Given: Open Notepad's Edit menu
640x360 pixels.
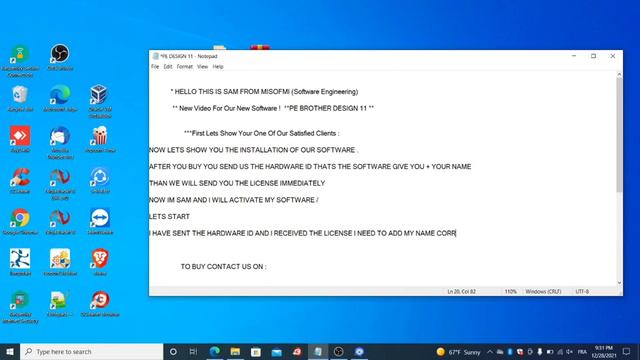Looking at the screenshot, I should (168, 67).
